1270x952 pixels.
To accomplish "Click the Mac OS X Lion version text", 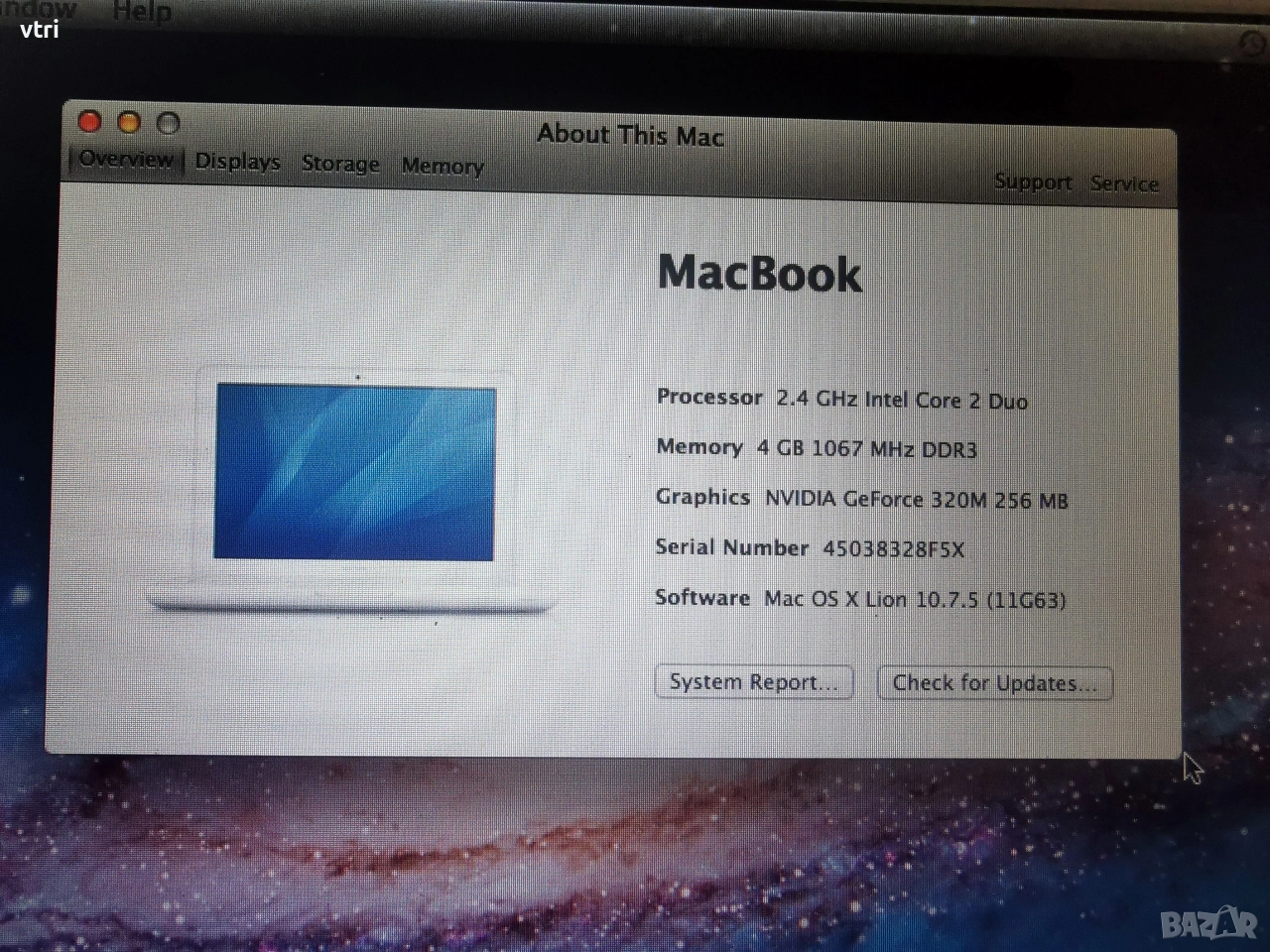I will coord(914,600).
